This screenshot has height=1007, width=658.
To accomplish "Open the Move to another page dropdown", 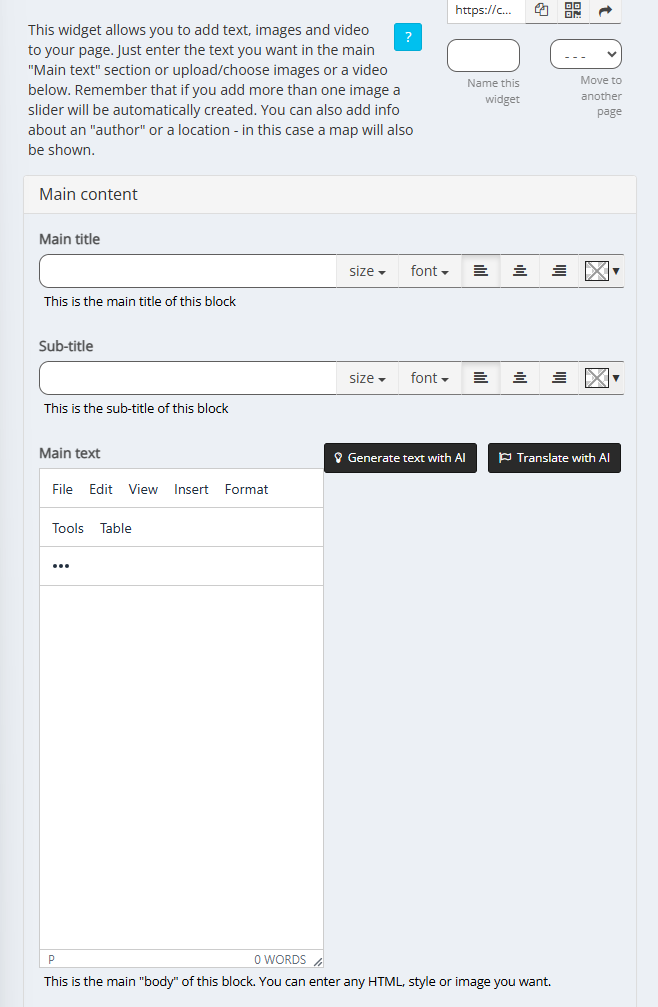I will pyautogui.click(x=585, y=54).
